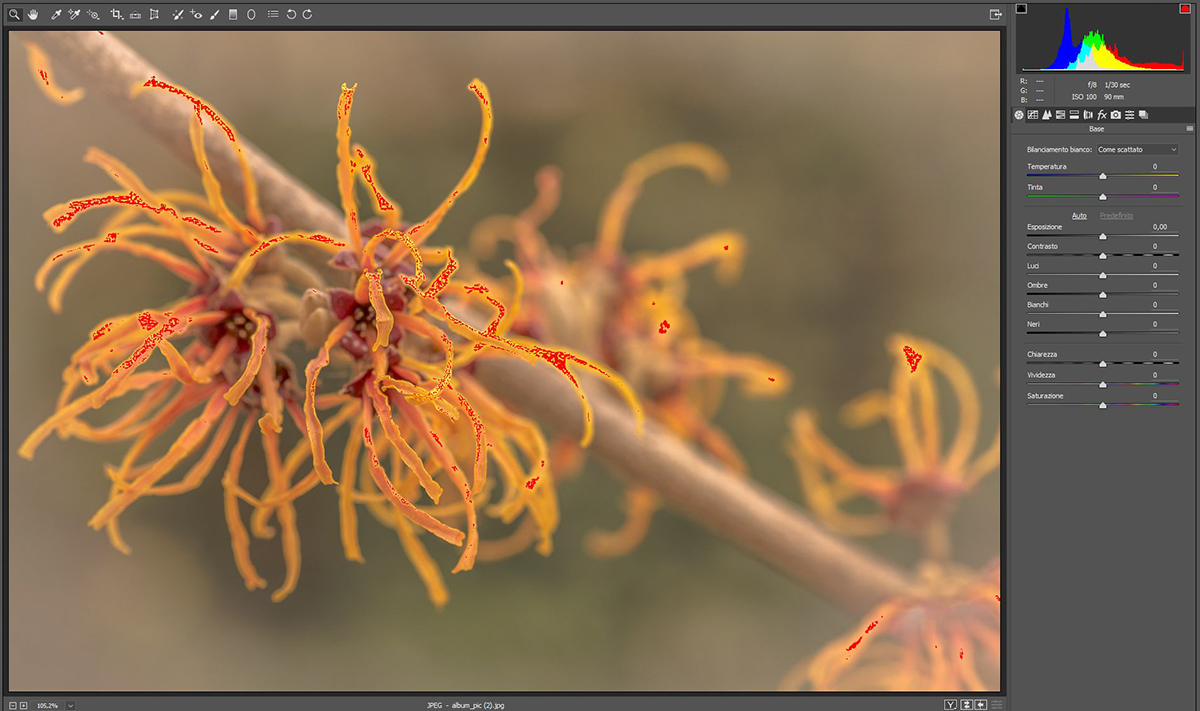
Task: Rotate image counterclockwise
Action: [290, 15]
